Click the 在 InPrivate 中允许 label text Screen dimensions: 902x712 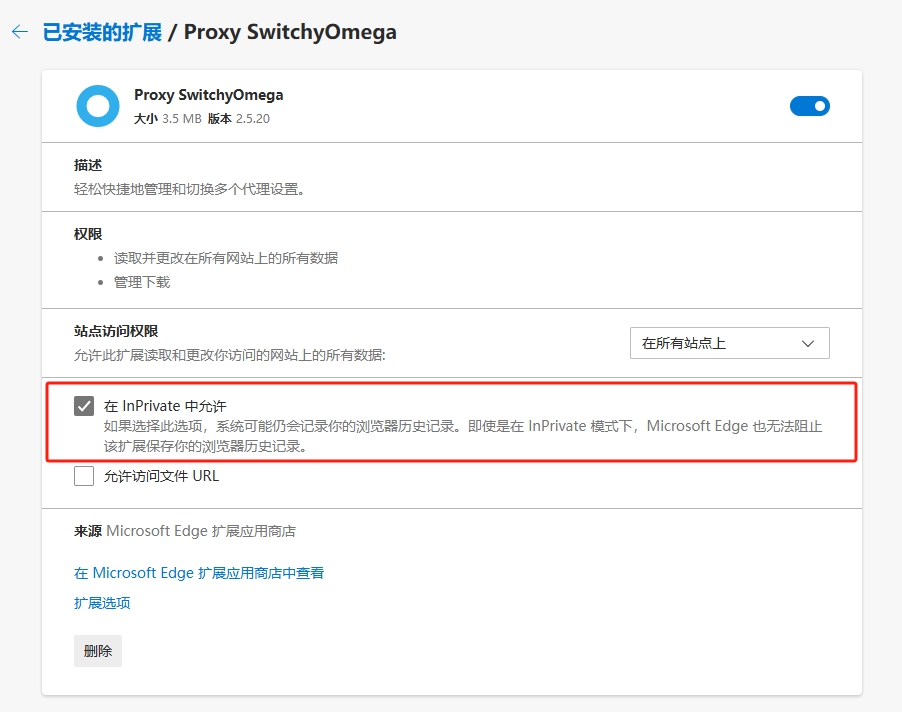coord(165,406)
